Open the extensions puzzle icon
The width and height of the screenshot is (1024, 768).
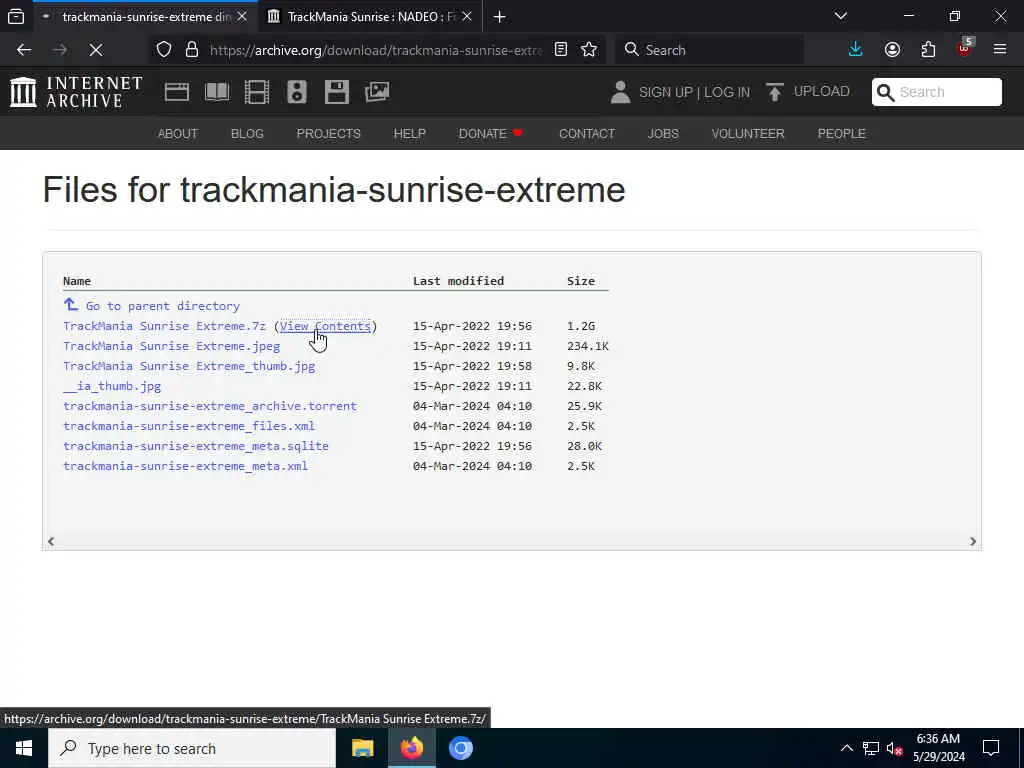pyautogui.click(x=928, y=50)
